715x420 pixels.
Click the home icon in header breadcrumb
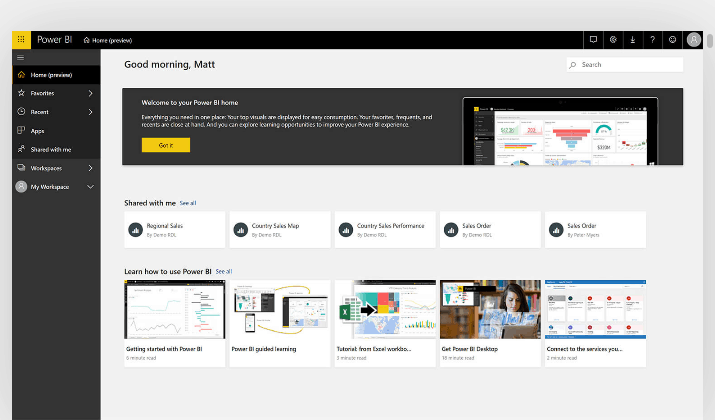[87, 40]
